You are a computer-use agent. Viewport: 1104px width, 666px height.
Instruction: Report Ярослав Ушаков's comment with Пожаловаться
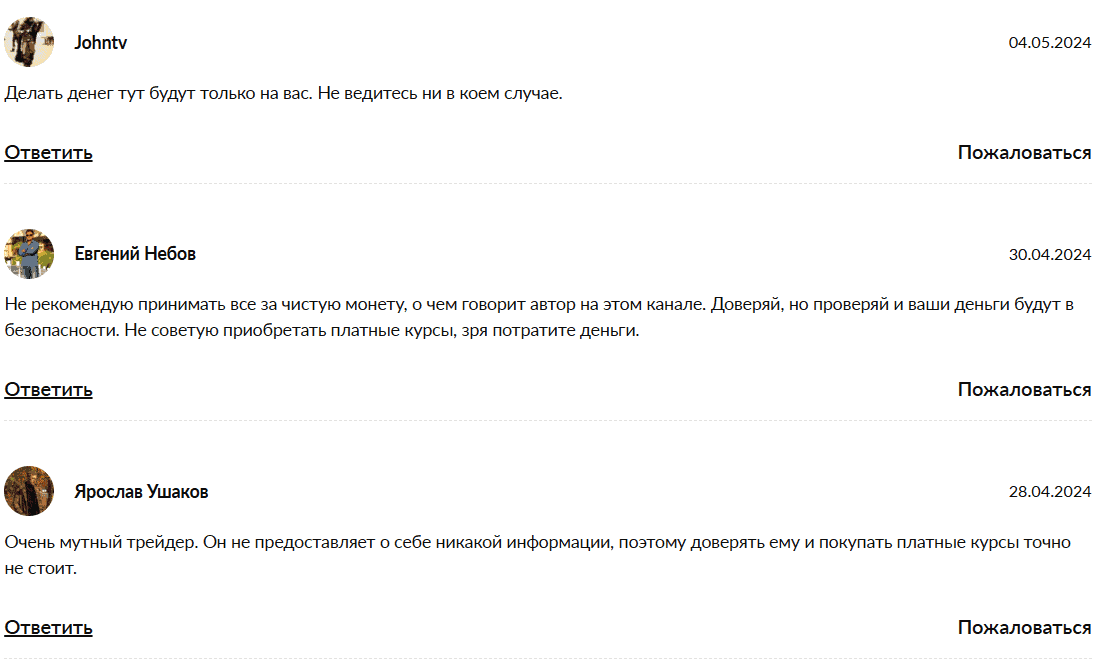1024,627
